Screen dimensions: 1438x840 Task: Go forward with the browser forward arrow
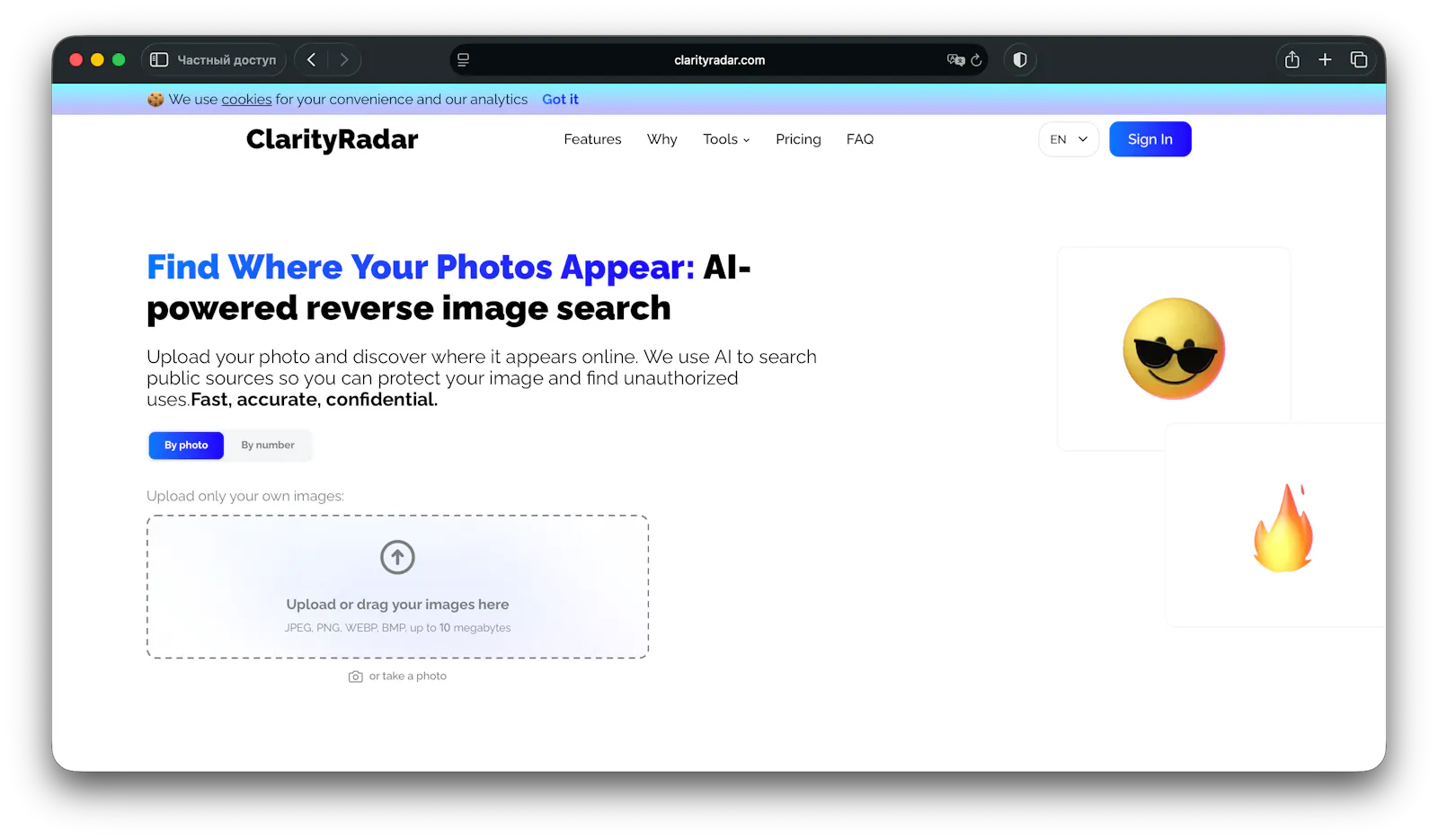(344, 60)
